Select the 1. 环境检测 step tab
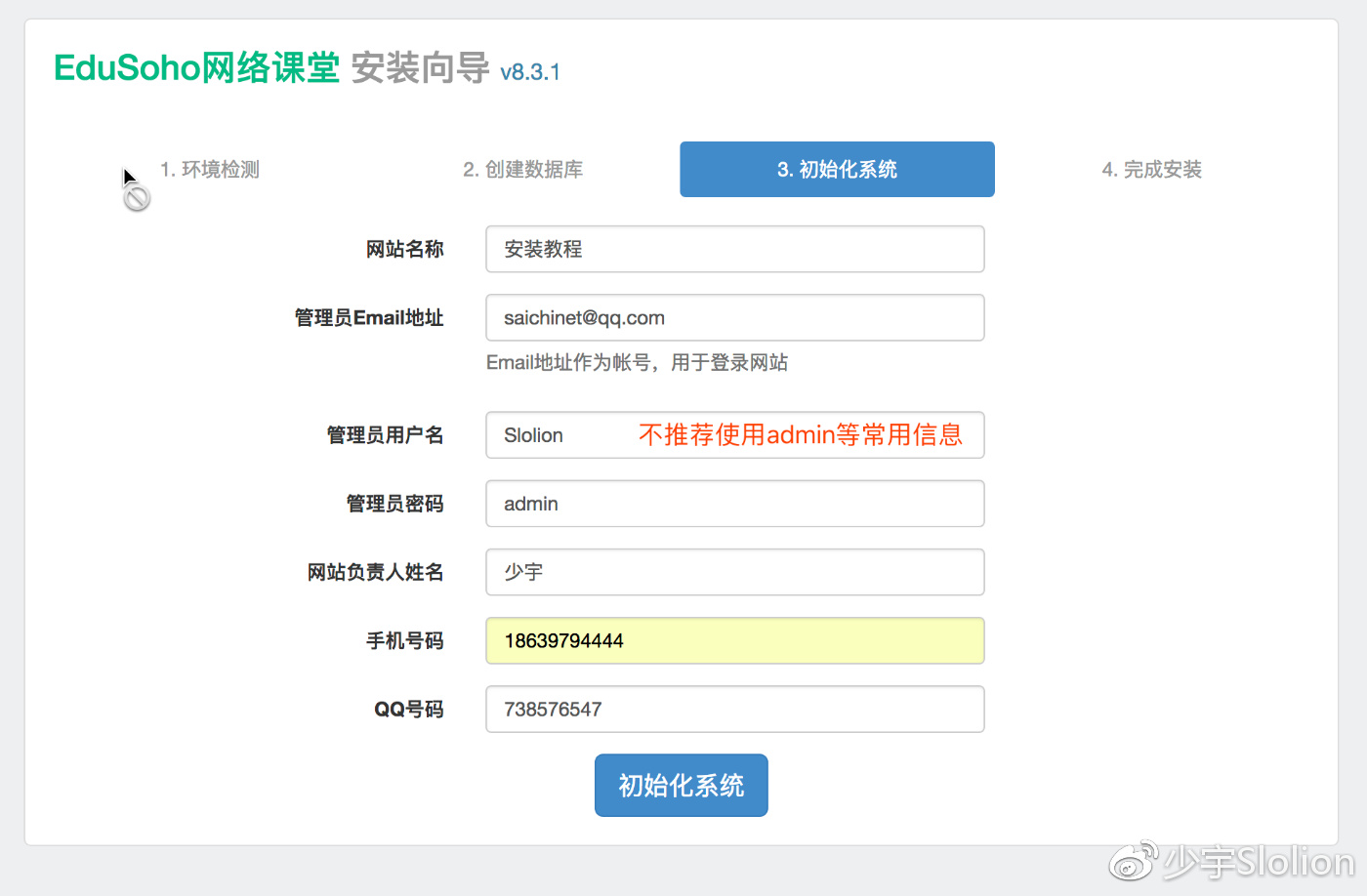Image resolution: width=1367 pixels, height=896 pixels. click(x=210, y=170)
